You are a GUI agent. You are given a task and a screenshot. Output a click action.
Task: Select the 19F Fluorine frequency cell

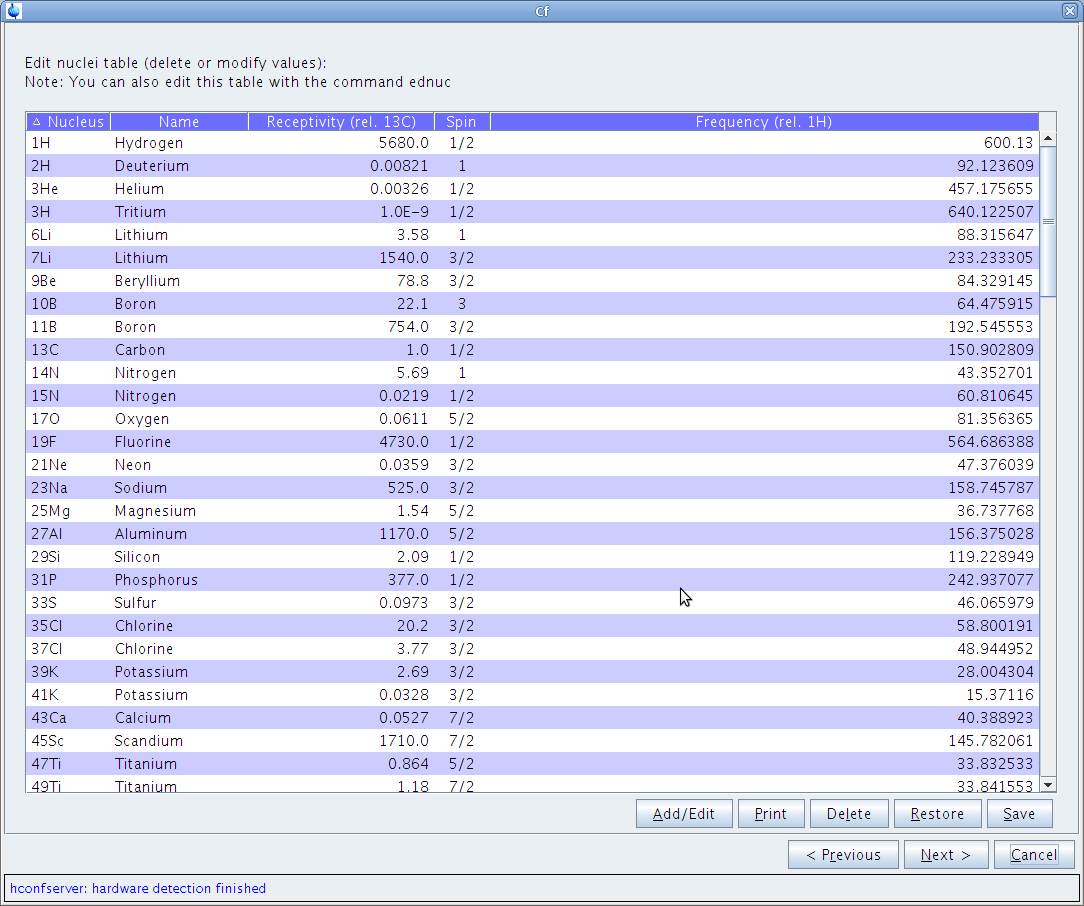[990, 442]
